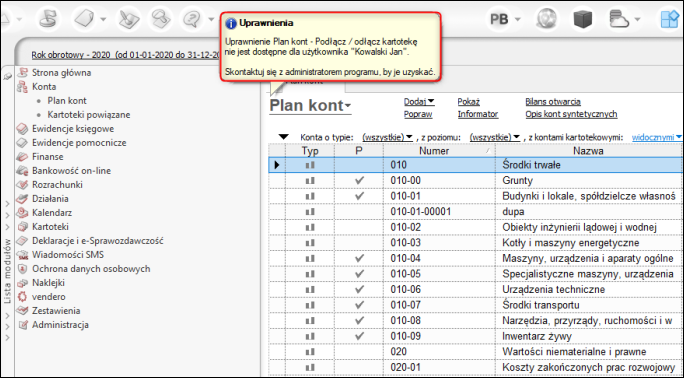Click the Lista modułów vertical label
Image resolution: width=684 pixels, height=378 pixels.
7,271
